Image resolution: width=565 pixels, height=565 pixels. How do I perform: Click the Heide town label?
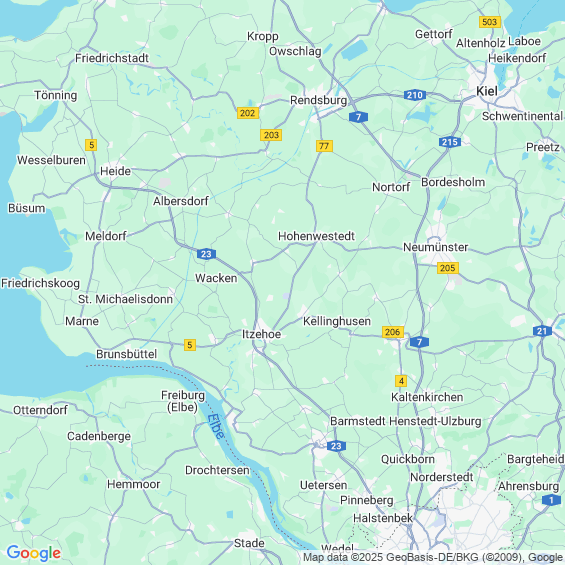[115, 171]
